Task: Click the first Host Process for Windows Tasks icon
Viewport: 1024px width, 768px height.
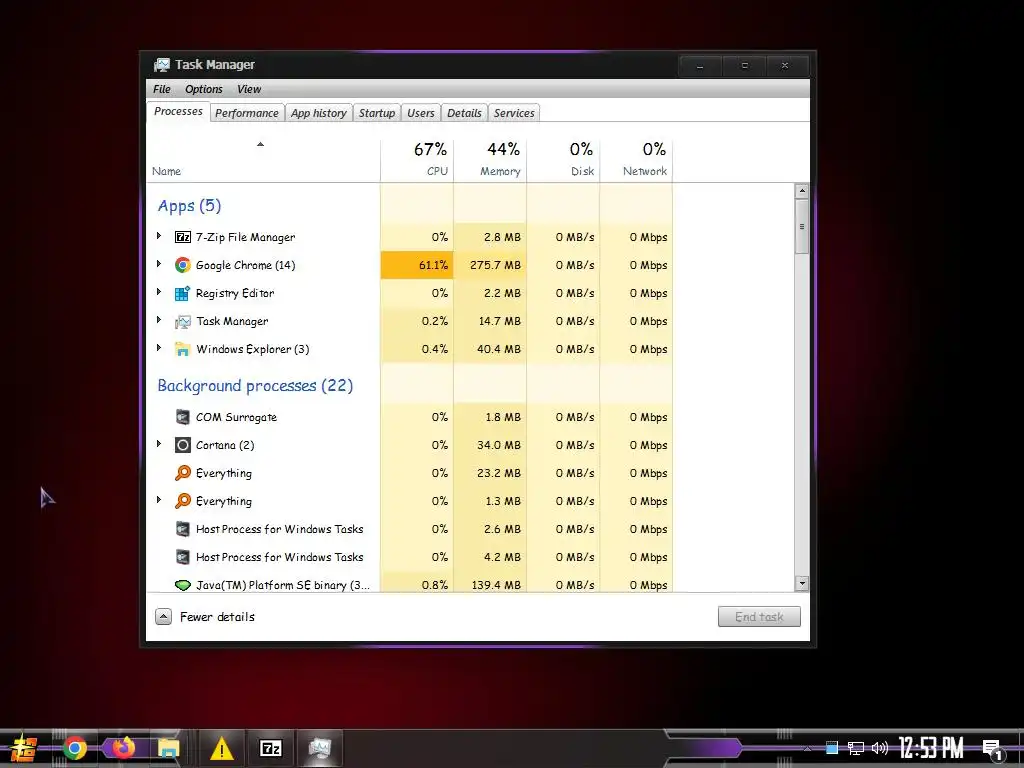Action: 183,529
